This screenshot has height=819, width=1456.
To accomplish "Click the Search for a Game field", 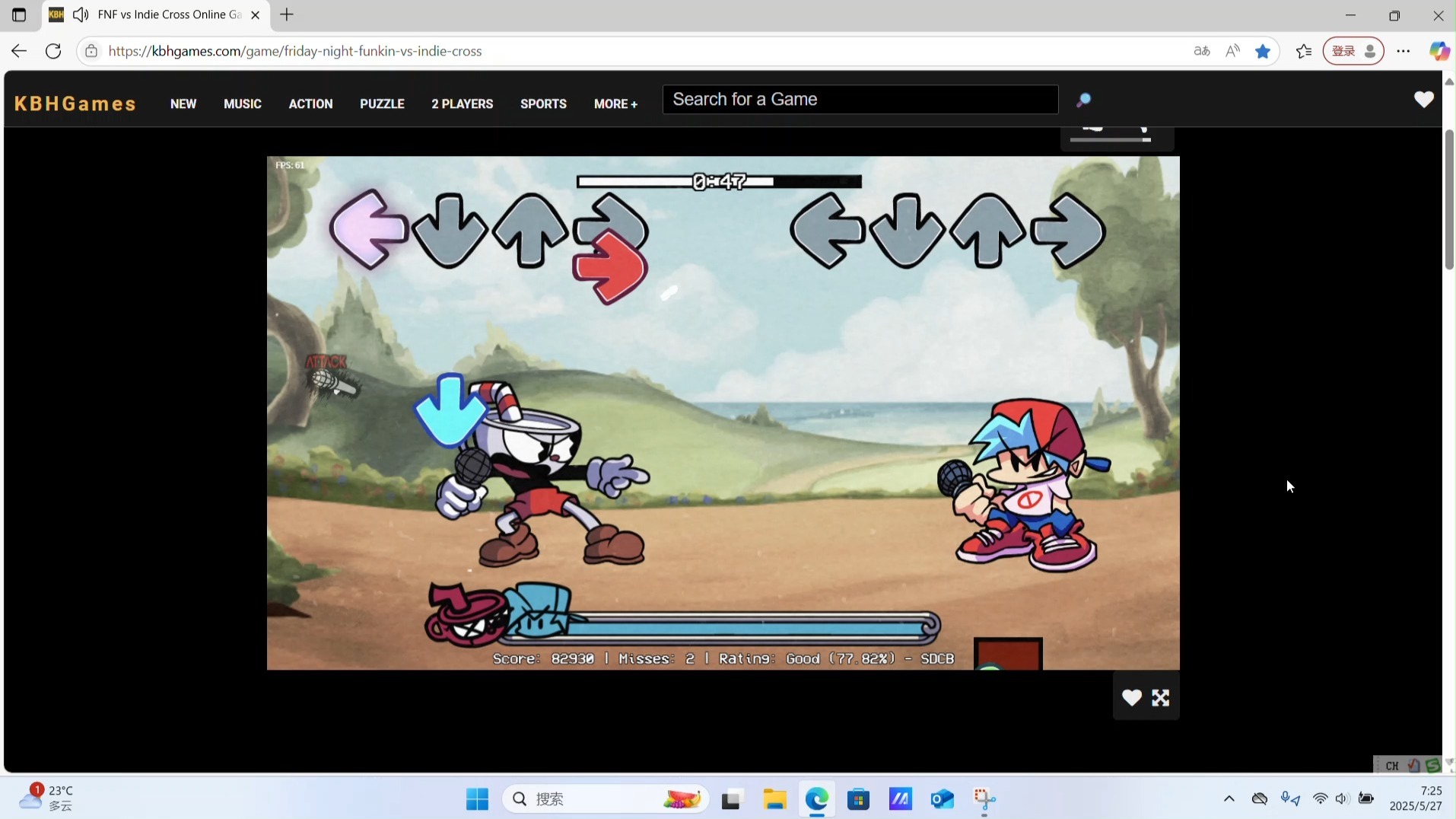I will click(860, 100).
